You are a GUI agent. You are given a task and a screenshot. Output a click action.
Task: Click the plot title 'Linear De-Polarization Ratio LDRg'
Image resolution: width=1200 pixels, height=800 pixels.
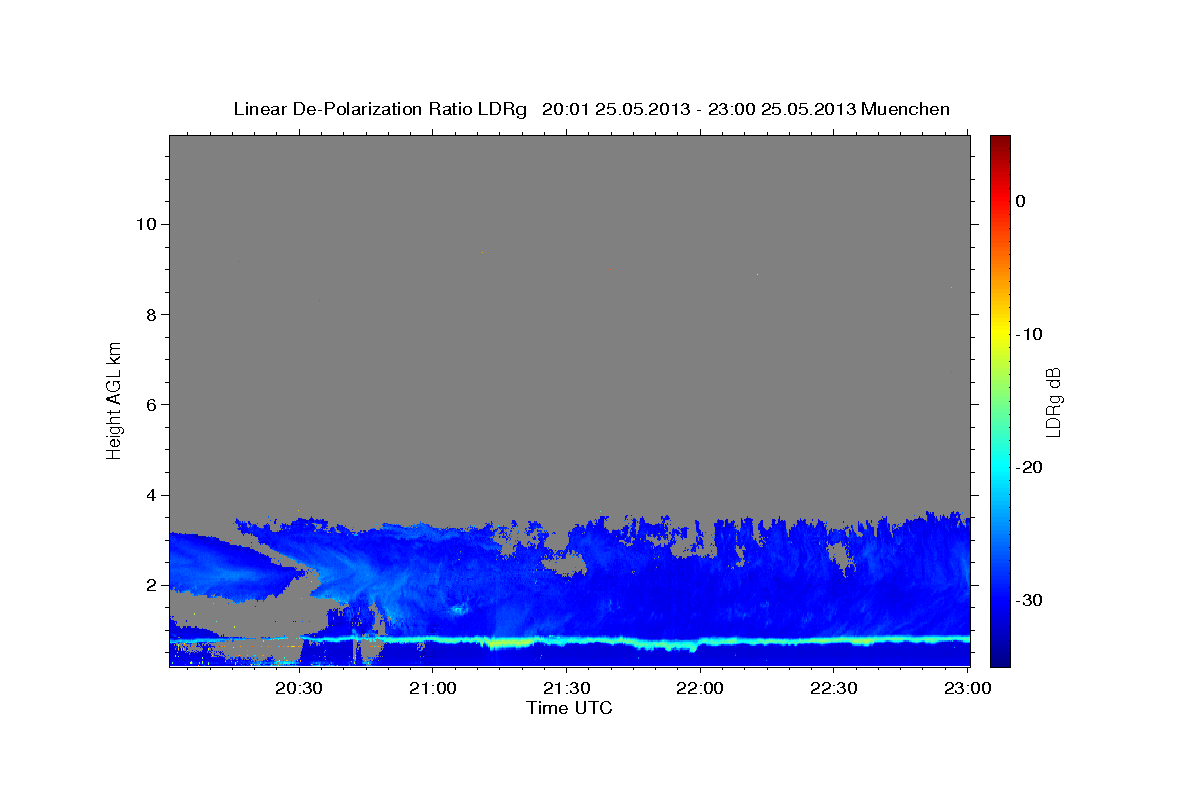pos(379,109)
